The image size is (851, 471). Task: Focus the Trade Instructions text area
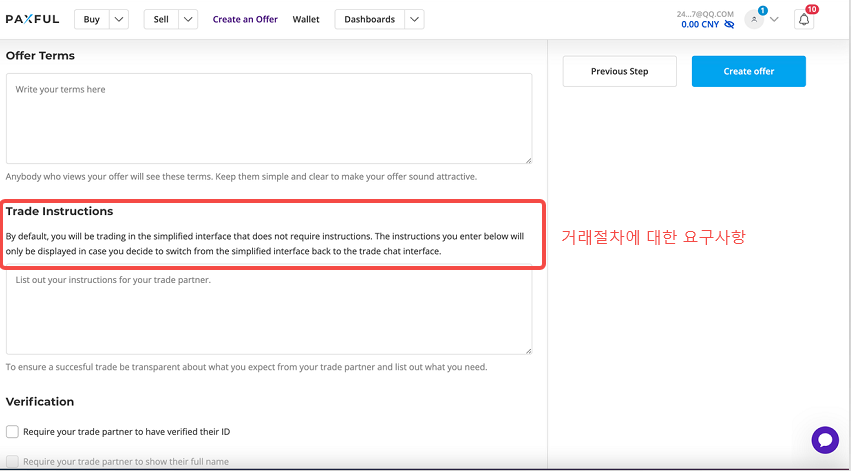[x=269, y=309]
